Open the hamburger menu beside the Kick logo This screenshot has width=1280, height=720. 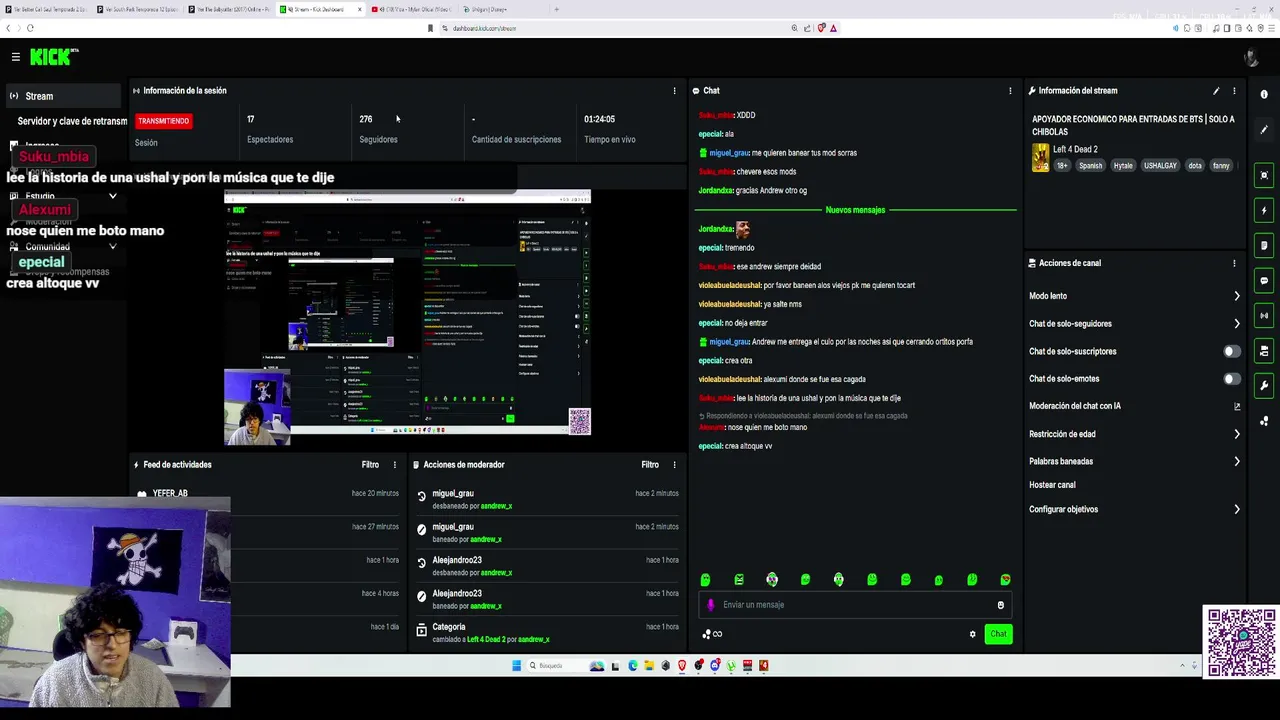pos(15,57)
